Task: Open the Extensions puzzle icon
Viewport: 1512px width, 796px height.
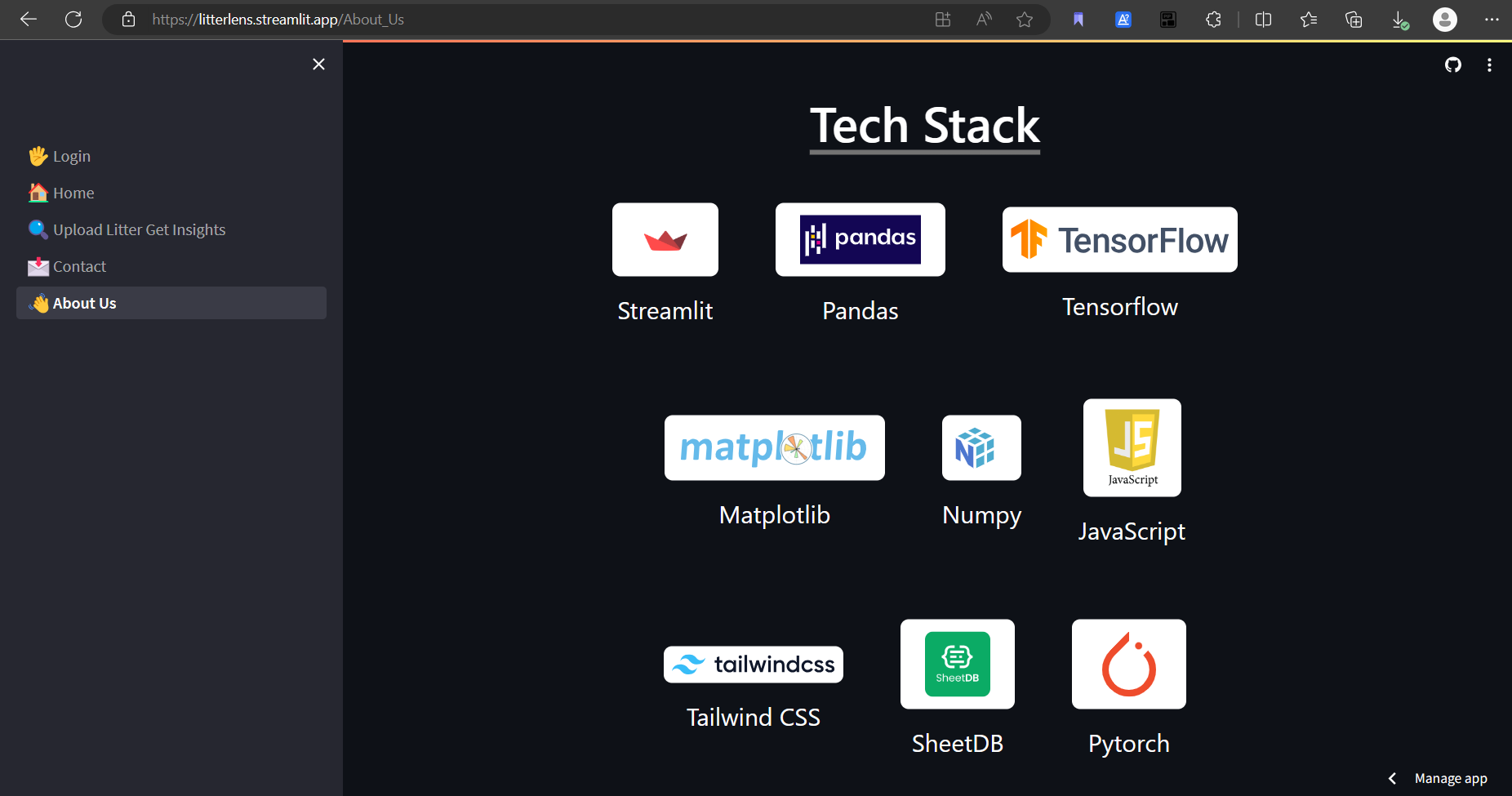Action: [1213, 20]
